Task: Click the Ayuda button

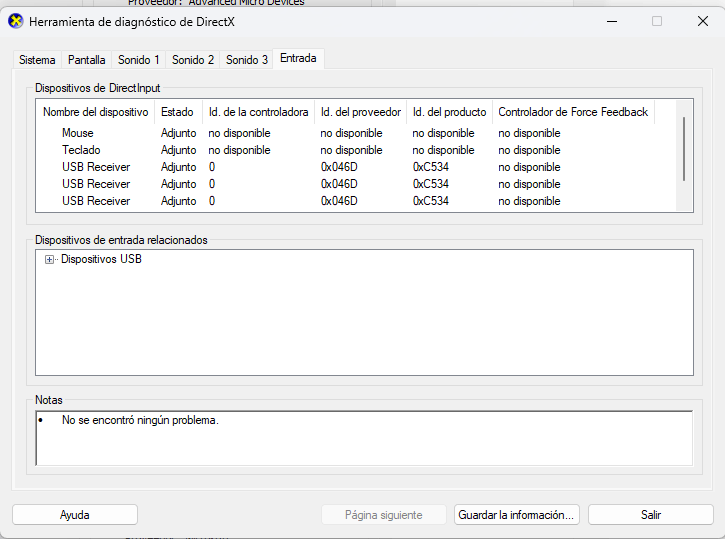Action: [75, 514]
